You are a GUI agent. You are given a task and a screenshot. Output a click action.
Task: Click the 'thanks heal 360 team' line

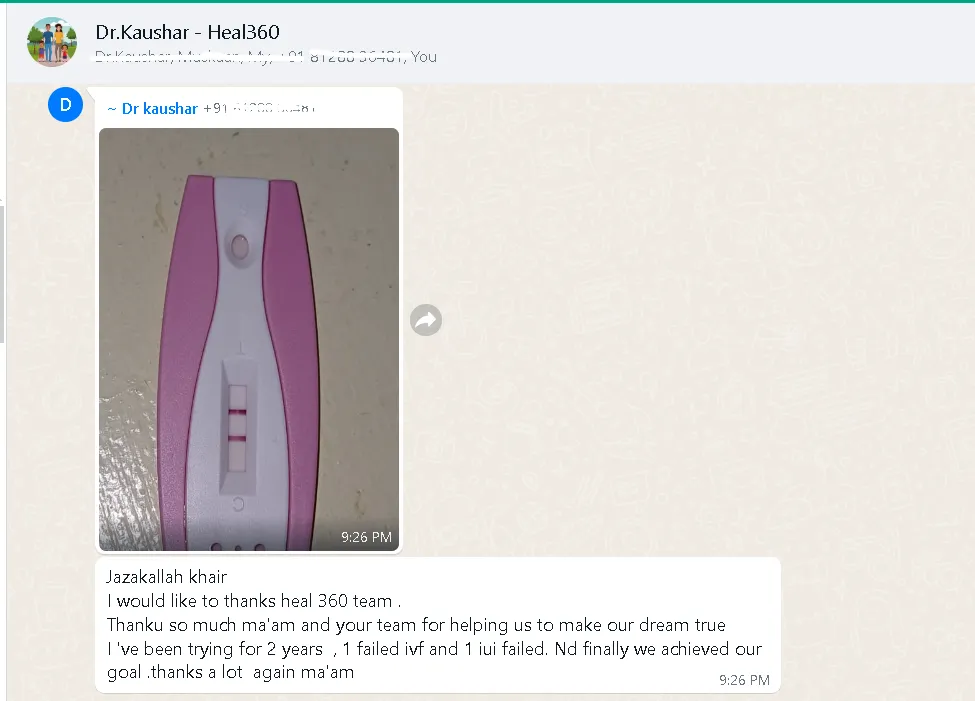(x=254, y=601)
